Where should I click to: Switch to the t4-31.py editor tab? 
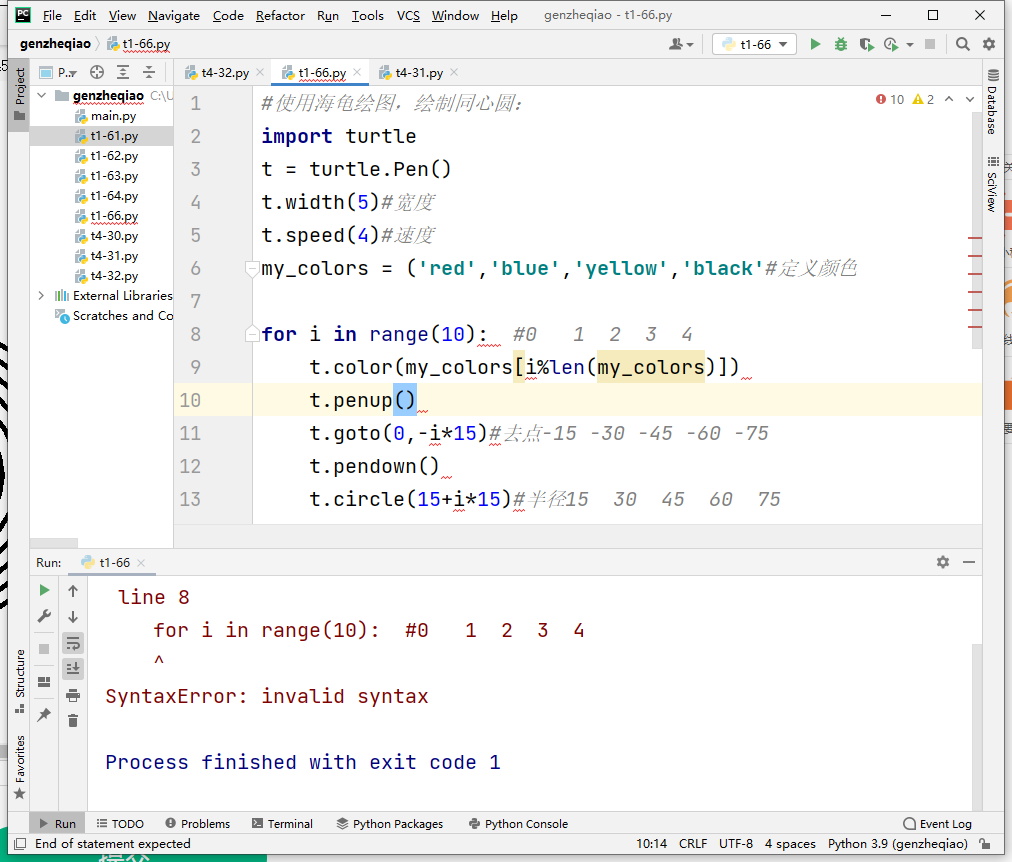point(418,73)
